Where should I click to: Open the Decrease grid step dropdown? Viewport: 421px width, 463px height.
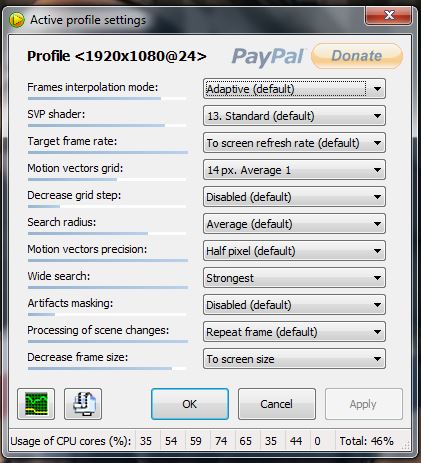[294, 197]
